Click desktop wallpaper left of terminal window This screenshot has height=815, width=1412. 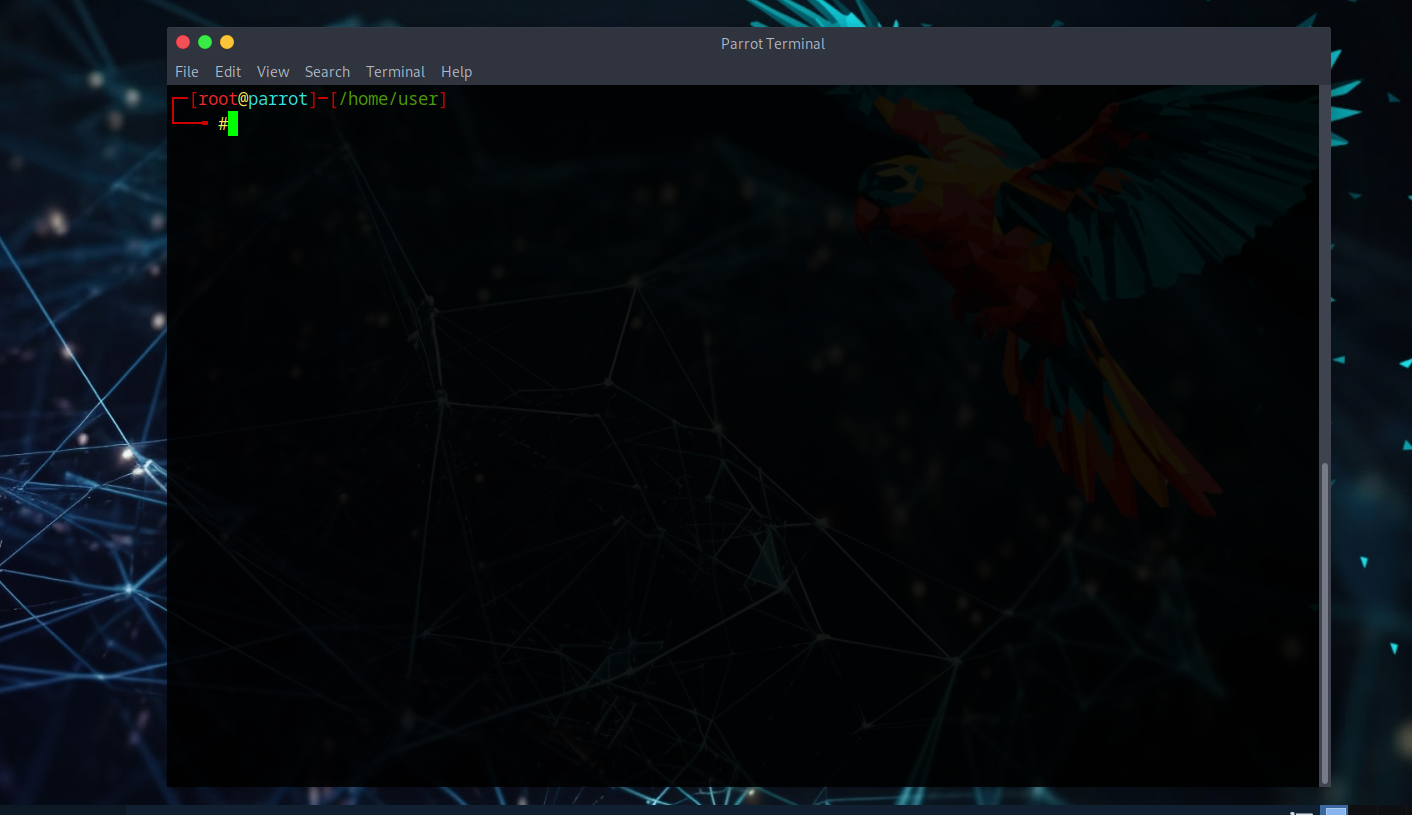pyautogui.click(x=80, y=400)
